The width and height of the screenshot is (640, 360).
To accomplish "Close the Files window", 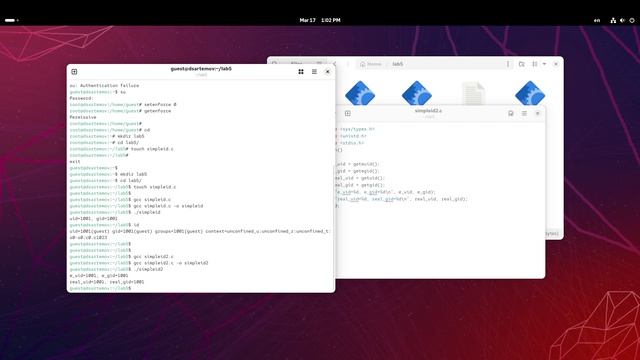I will (x=556, y=64).
